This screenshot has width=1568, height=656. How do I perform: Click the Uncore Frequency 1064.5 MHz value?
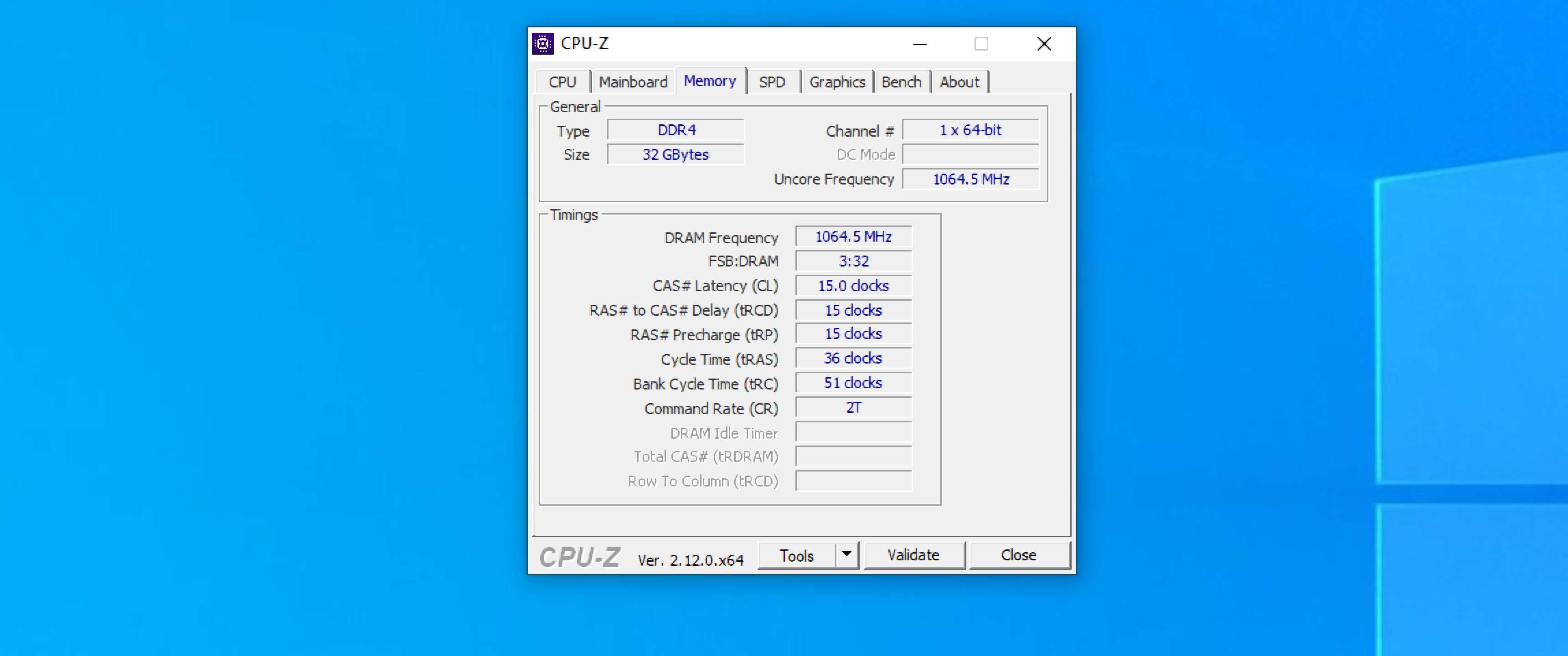tap(971, 179)
